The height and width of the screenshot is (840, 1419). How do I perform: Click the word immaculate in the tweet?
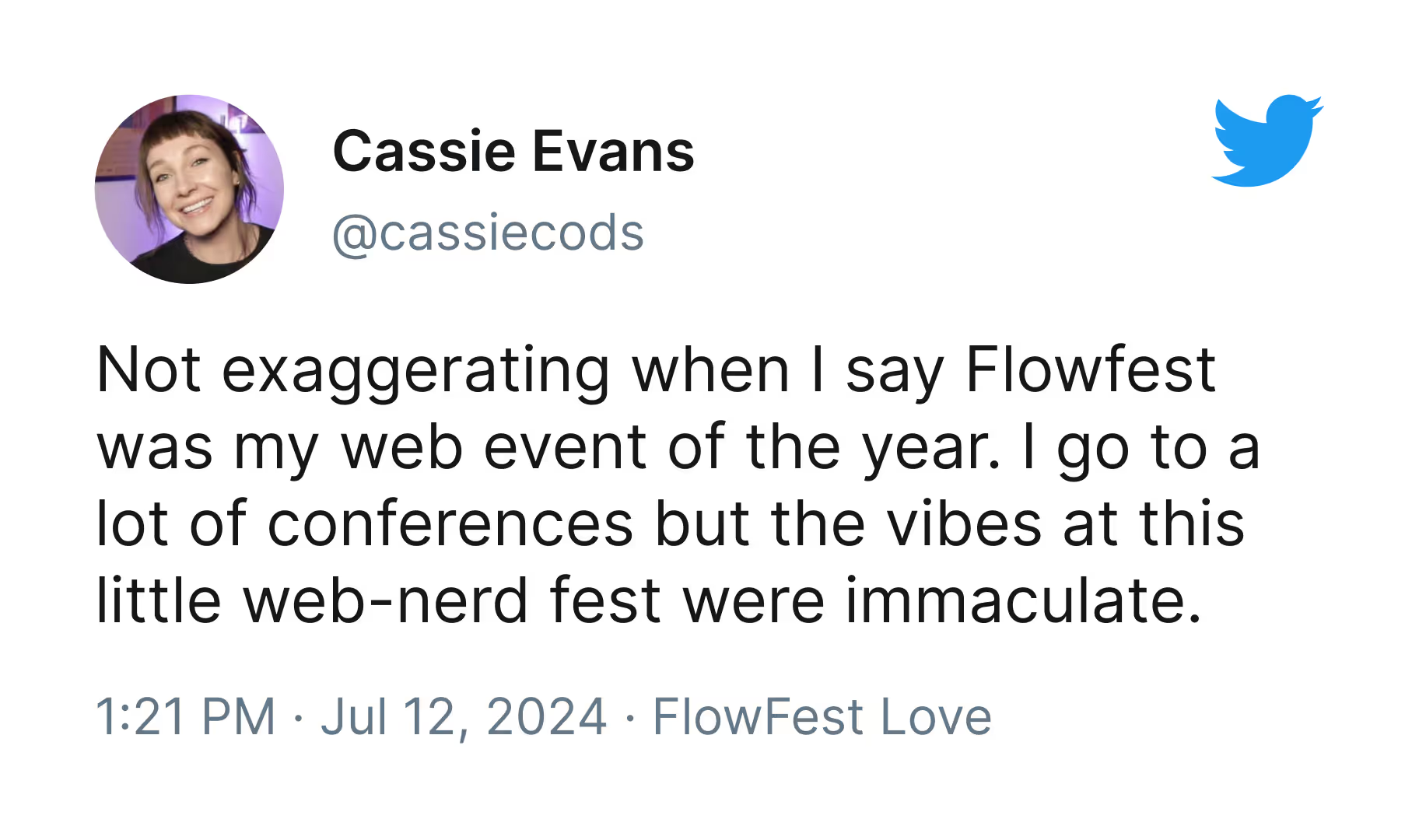pyautogui.click(x=1024, y=601)
